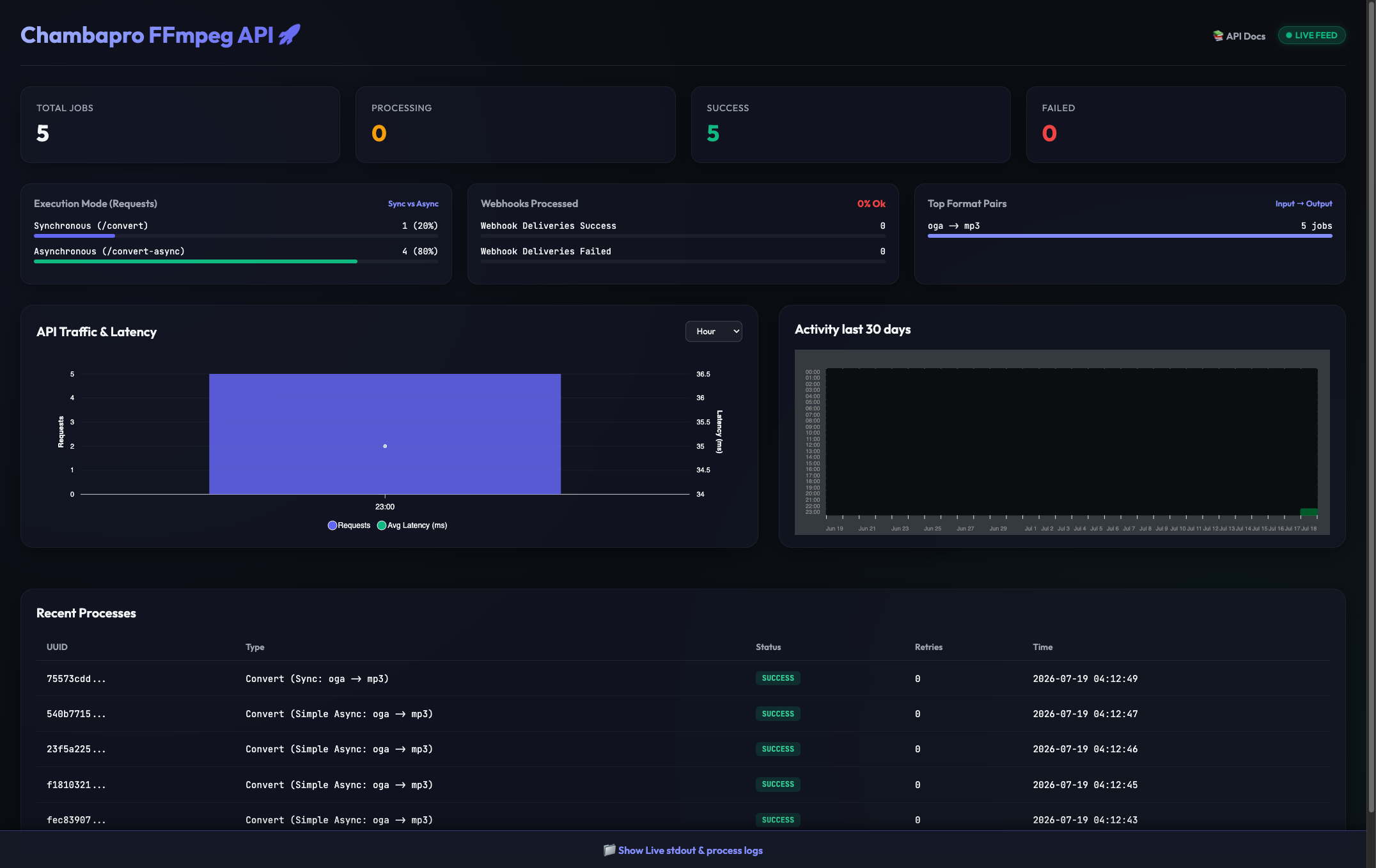Select process row 23f5a225...
The width and height of the screenshot is (1376, 868).
coord(683,749)
